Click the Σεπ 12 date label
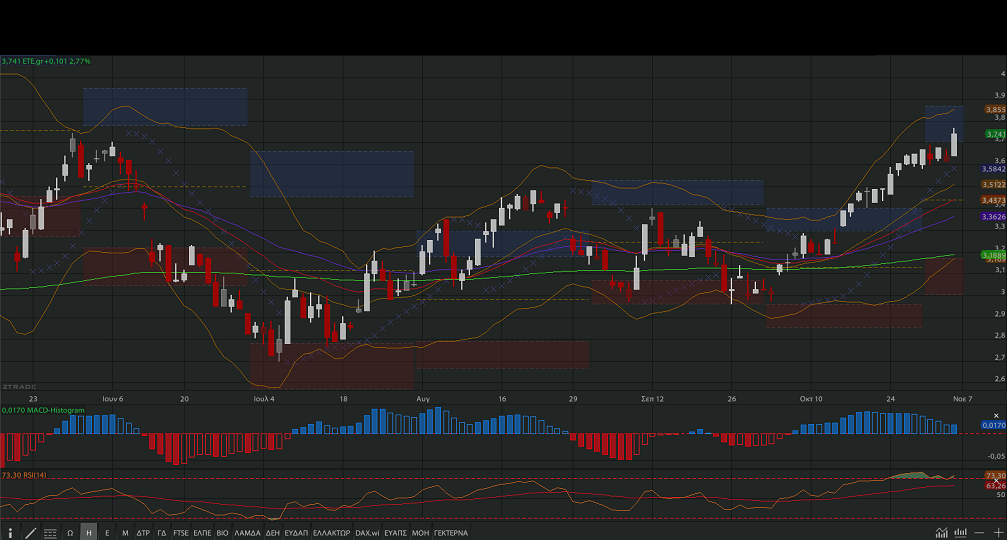This screenshot has height=540, width=1007. (652, 399)
